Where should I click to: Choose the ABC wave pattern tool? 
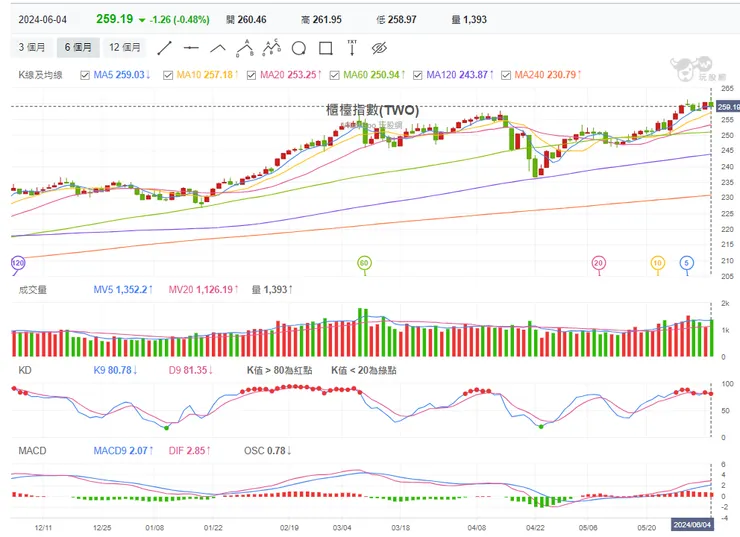point(271,47)
